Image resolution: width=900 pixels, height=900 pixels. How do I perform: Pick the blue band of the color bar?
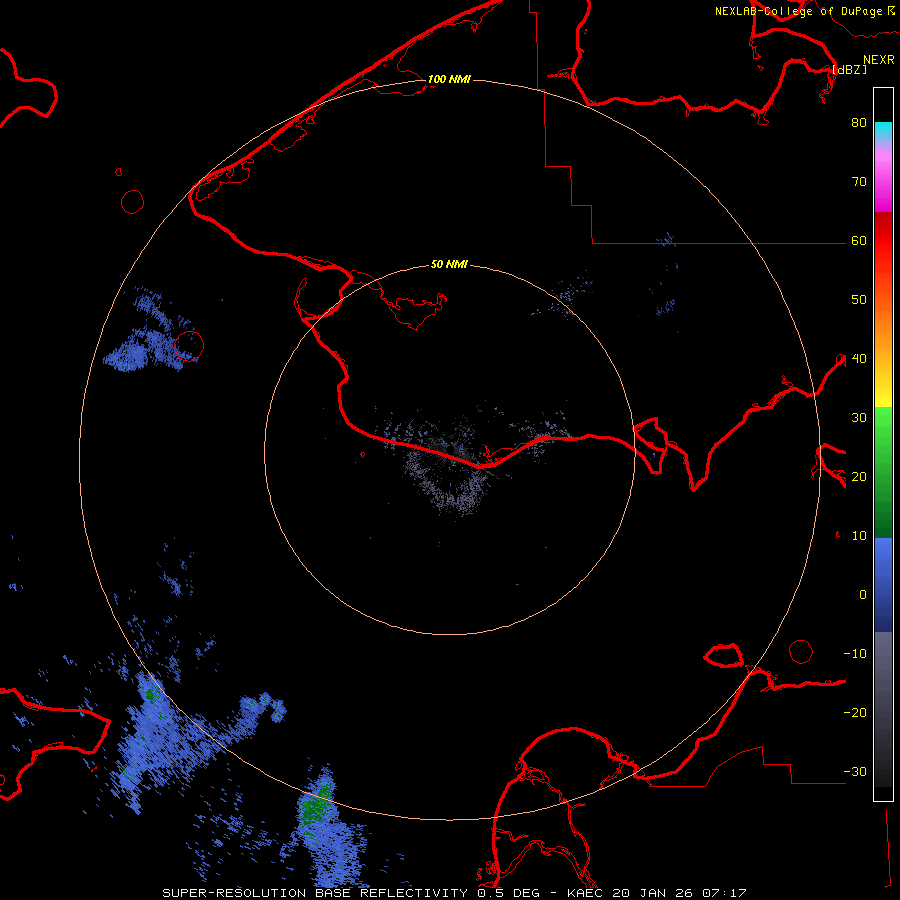[x=883, y=585]
